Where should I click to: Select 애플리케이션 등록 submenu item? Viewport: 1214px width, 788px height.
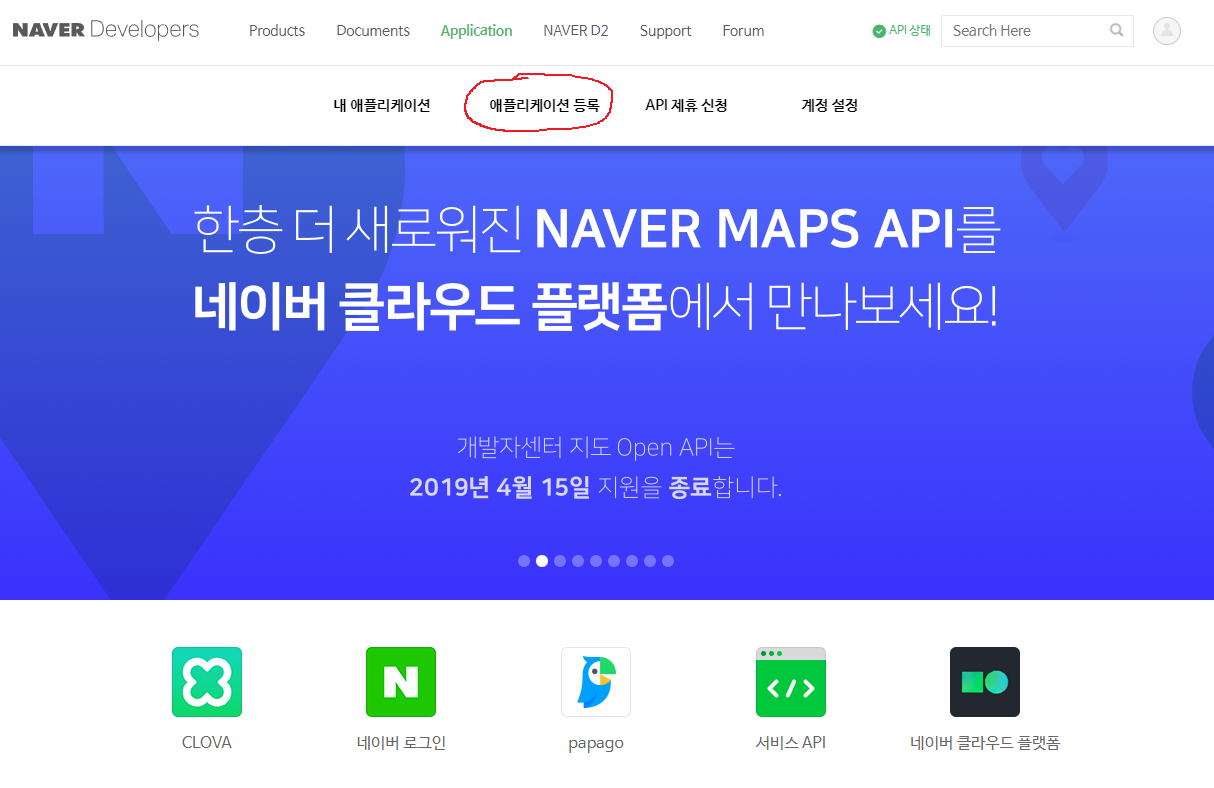(x=545, y=105)
